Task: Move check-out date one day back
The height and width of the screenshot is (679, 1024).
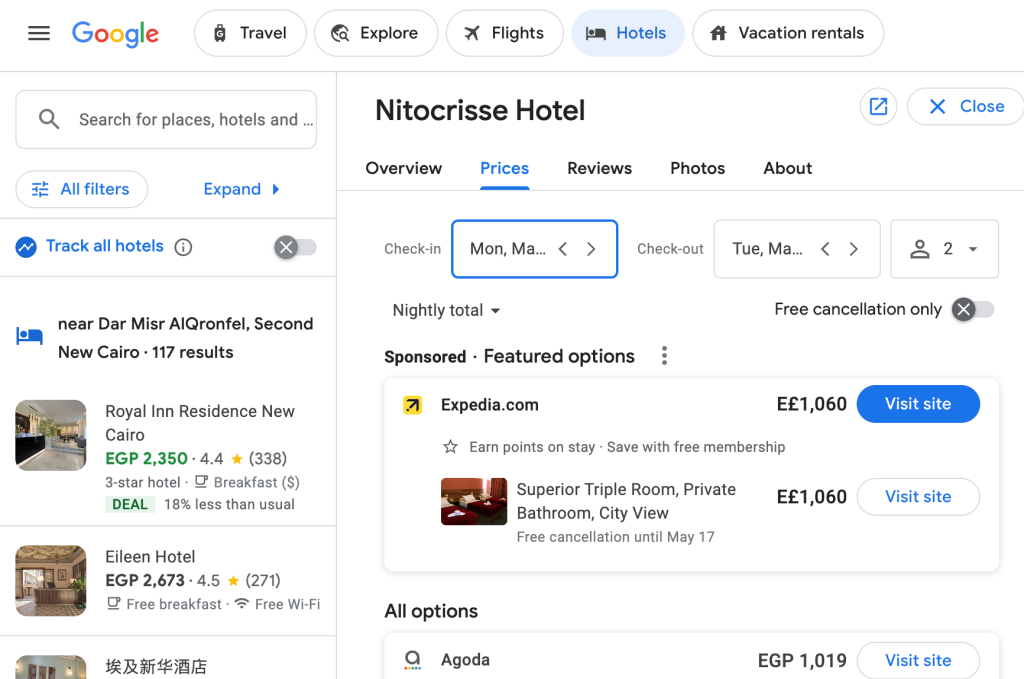Action: coord(825,249)
